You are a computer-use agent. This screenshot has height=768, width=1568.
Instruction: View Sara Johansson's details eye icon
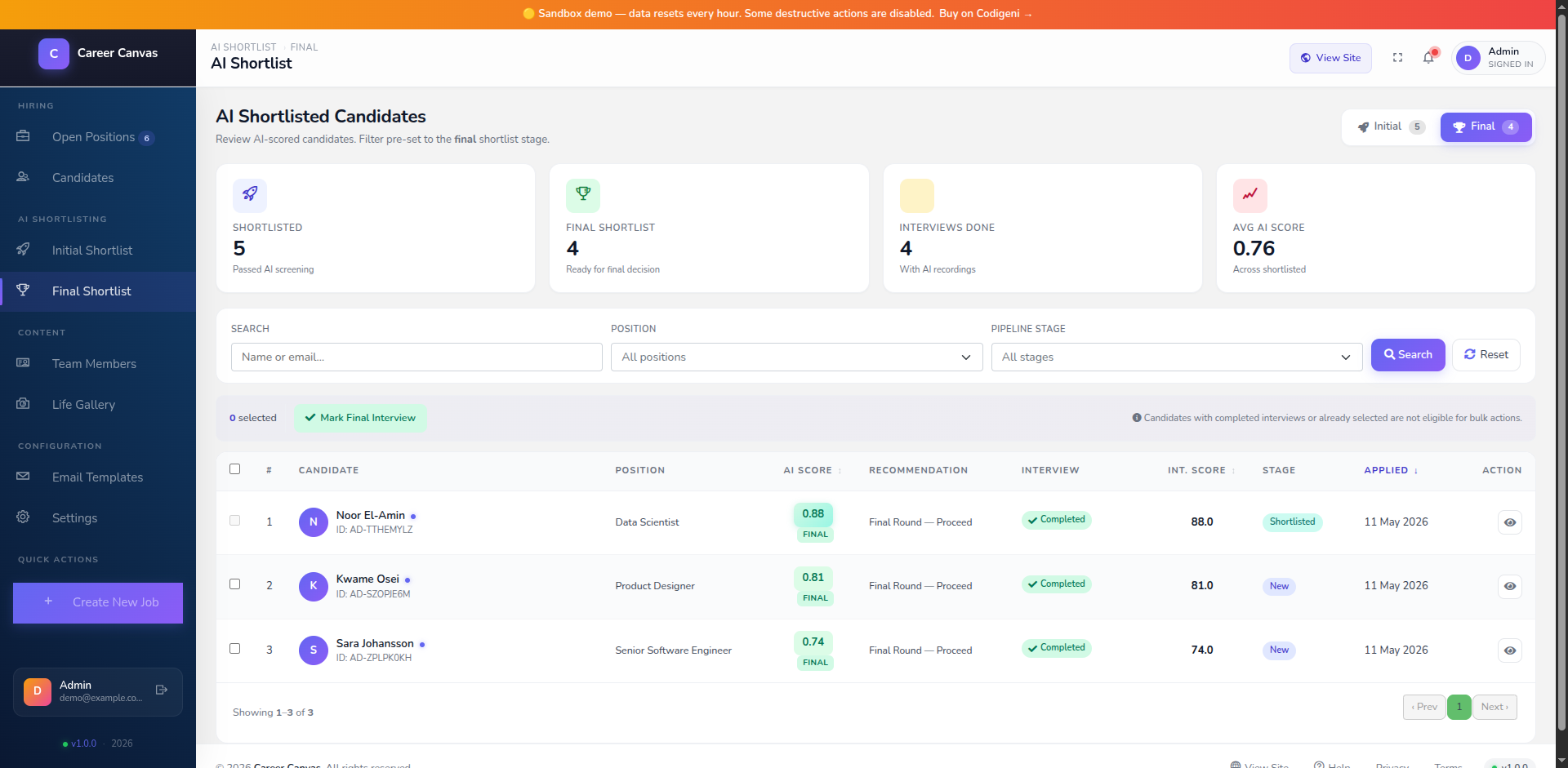pyautogui.click(x=1510, y=650)
